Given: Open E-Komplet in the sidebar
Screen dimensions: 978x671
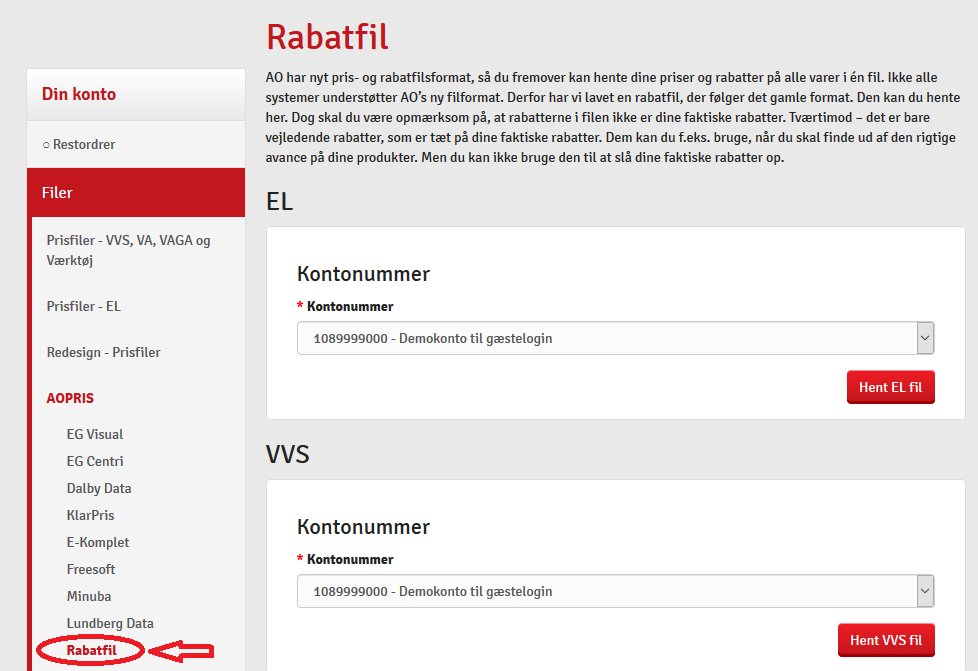Looking at the screenshot, I should [x=98, y=543].
